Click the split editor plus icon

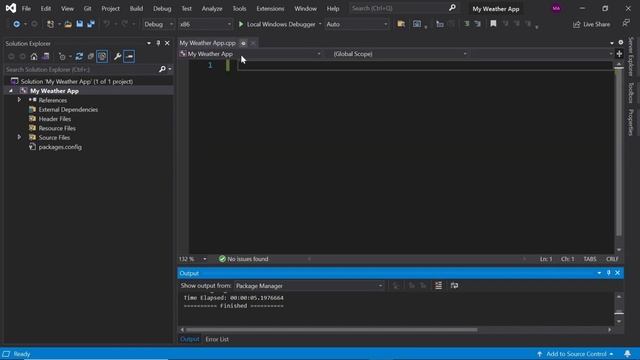[619, 54]
